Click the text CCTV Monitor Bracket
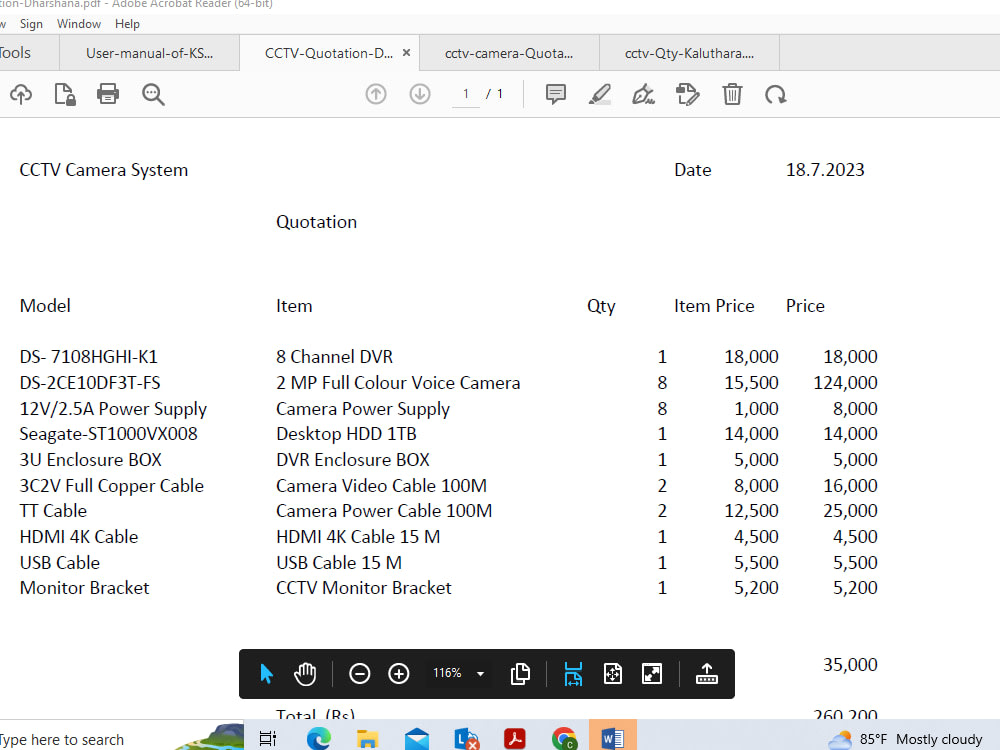Image resolution: width=1000 pixels, height=750 pixels. click(364, 587)
